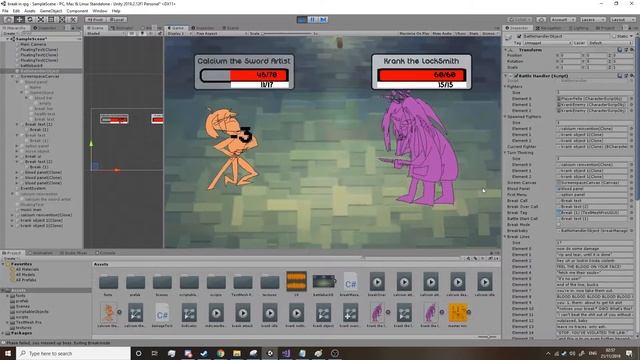Viewport: 640px width, 360px height.
Task: Open the Transform component settings gear
Action: pos(631,50)
